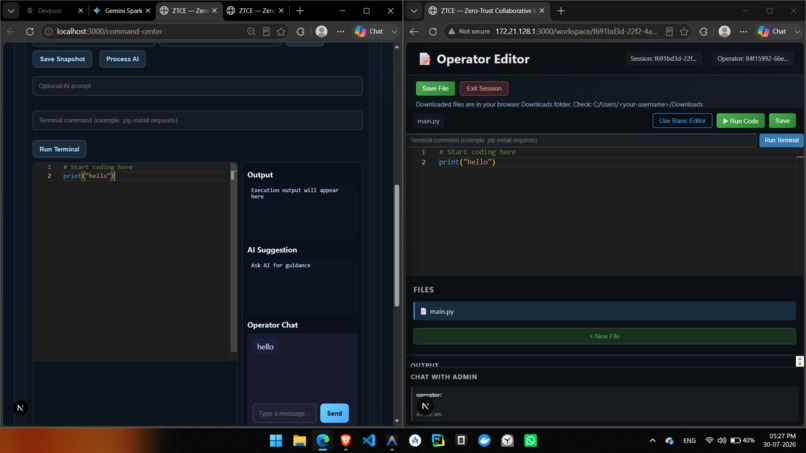Open main.py in the Files list
The width and height of the screenshot is (806, 453).
tap(604, 312)
